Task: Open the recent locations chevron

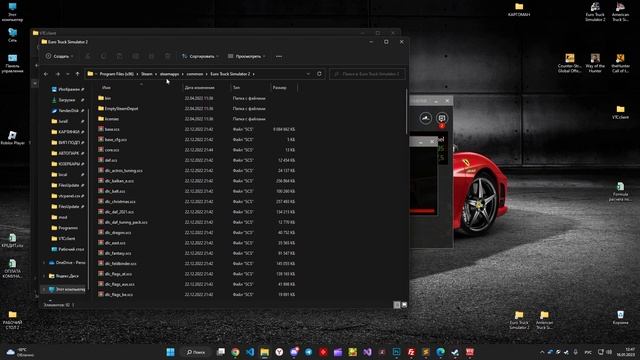Action: pyautogui.click(x=68, y=74)
